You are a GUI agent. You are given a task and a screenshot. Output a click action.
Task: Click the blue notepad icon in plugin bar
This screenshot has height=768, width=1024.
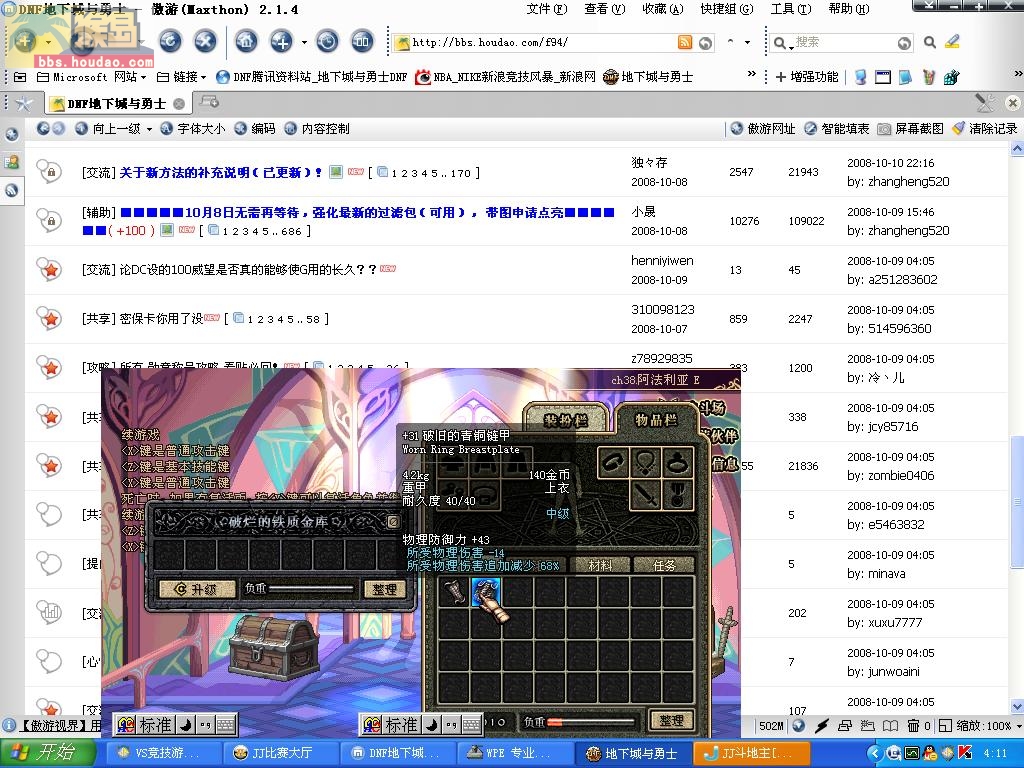(x=905, y=77)
